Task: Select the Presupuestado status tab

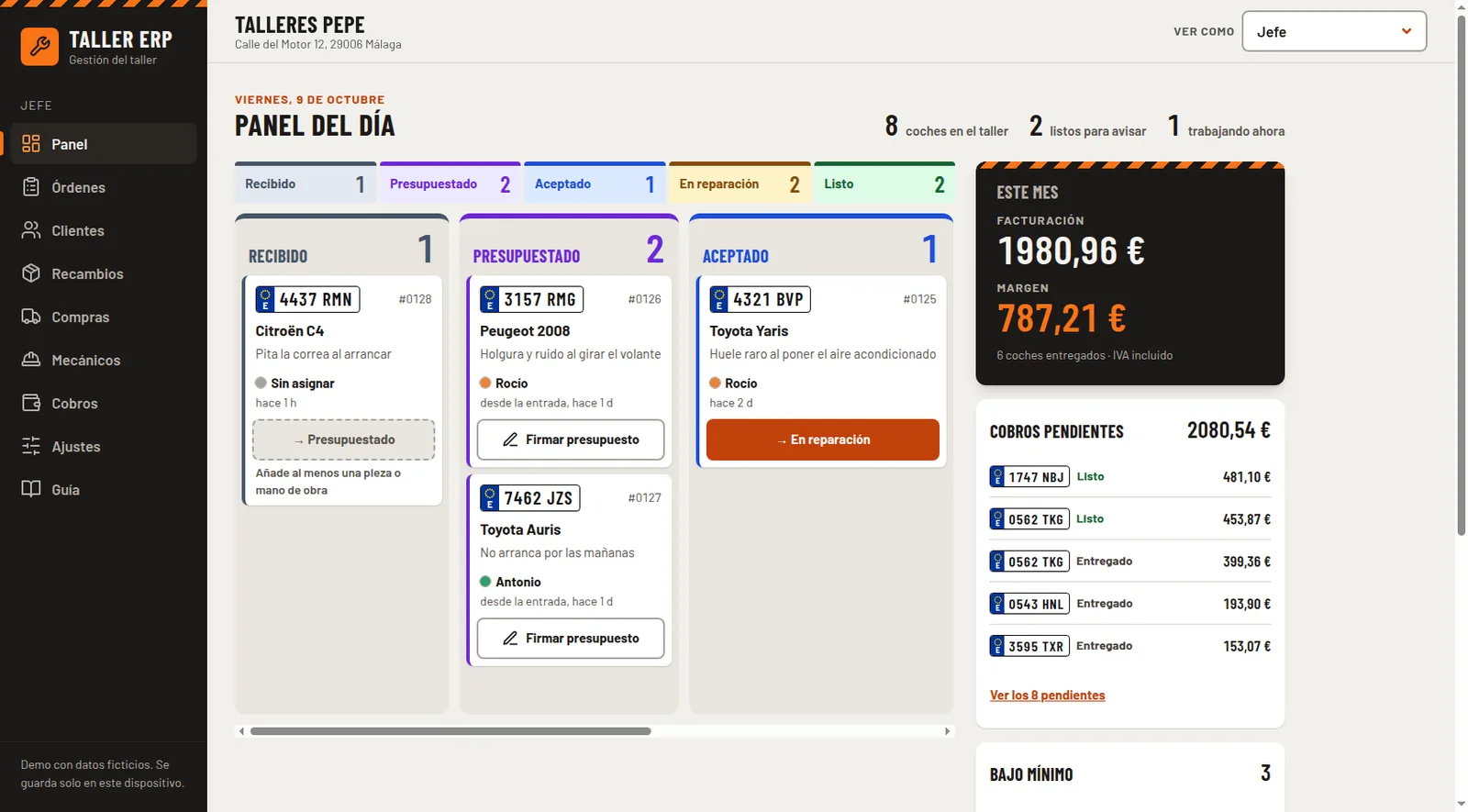Action: [450, 184]
